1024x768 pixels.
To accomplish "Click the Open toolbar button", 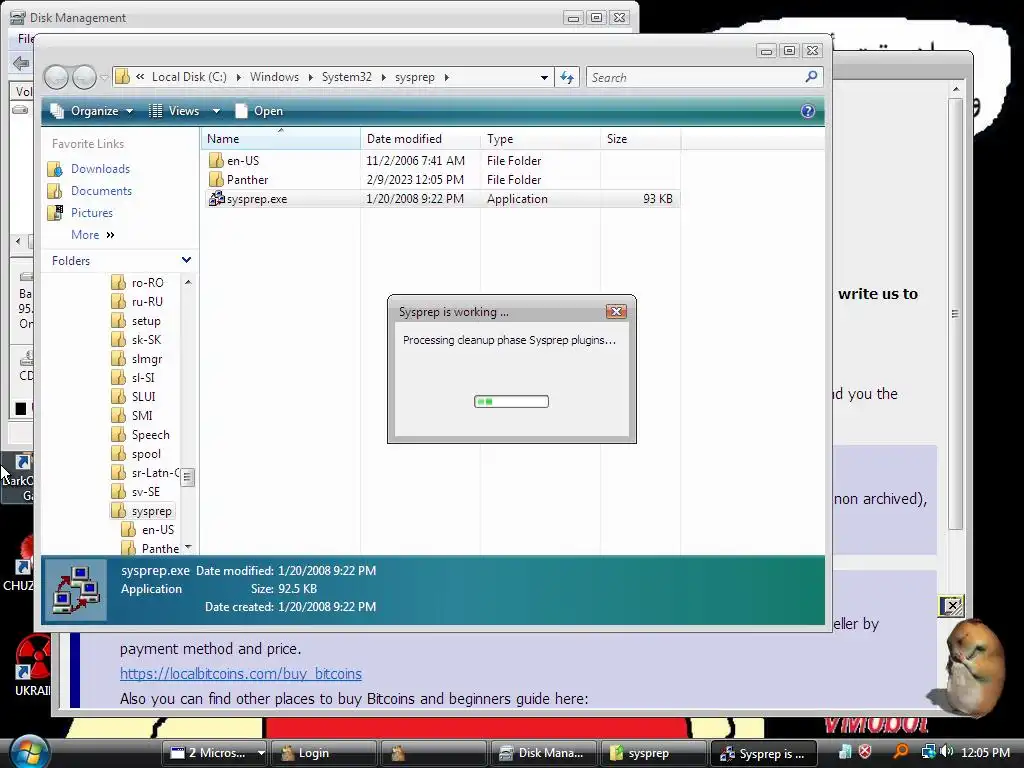I will point(259,111).
